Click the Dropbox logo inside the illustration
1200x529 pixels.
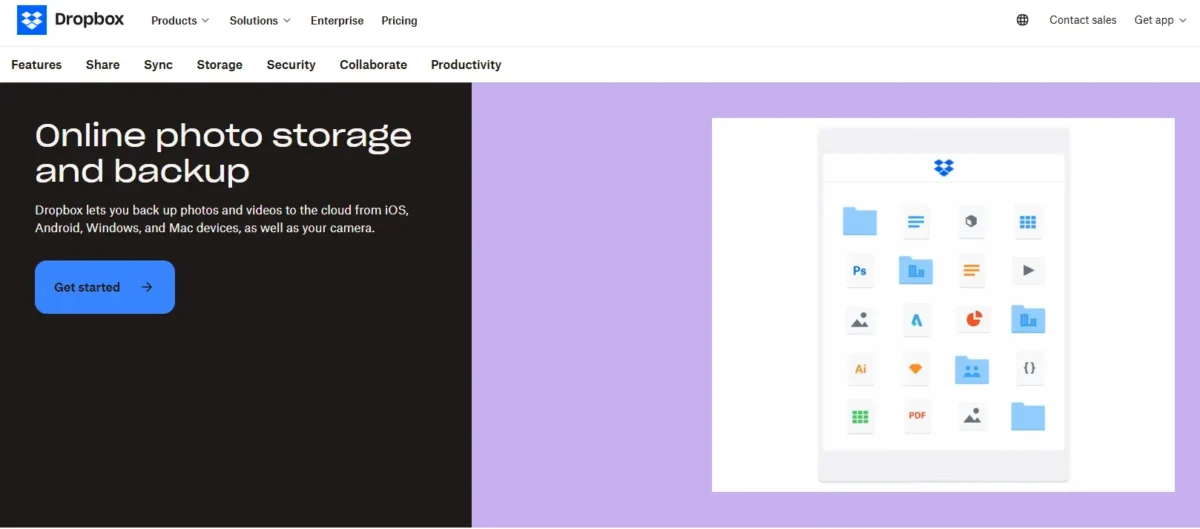tap(944, 167)
